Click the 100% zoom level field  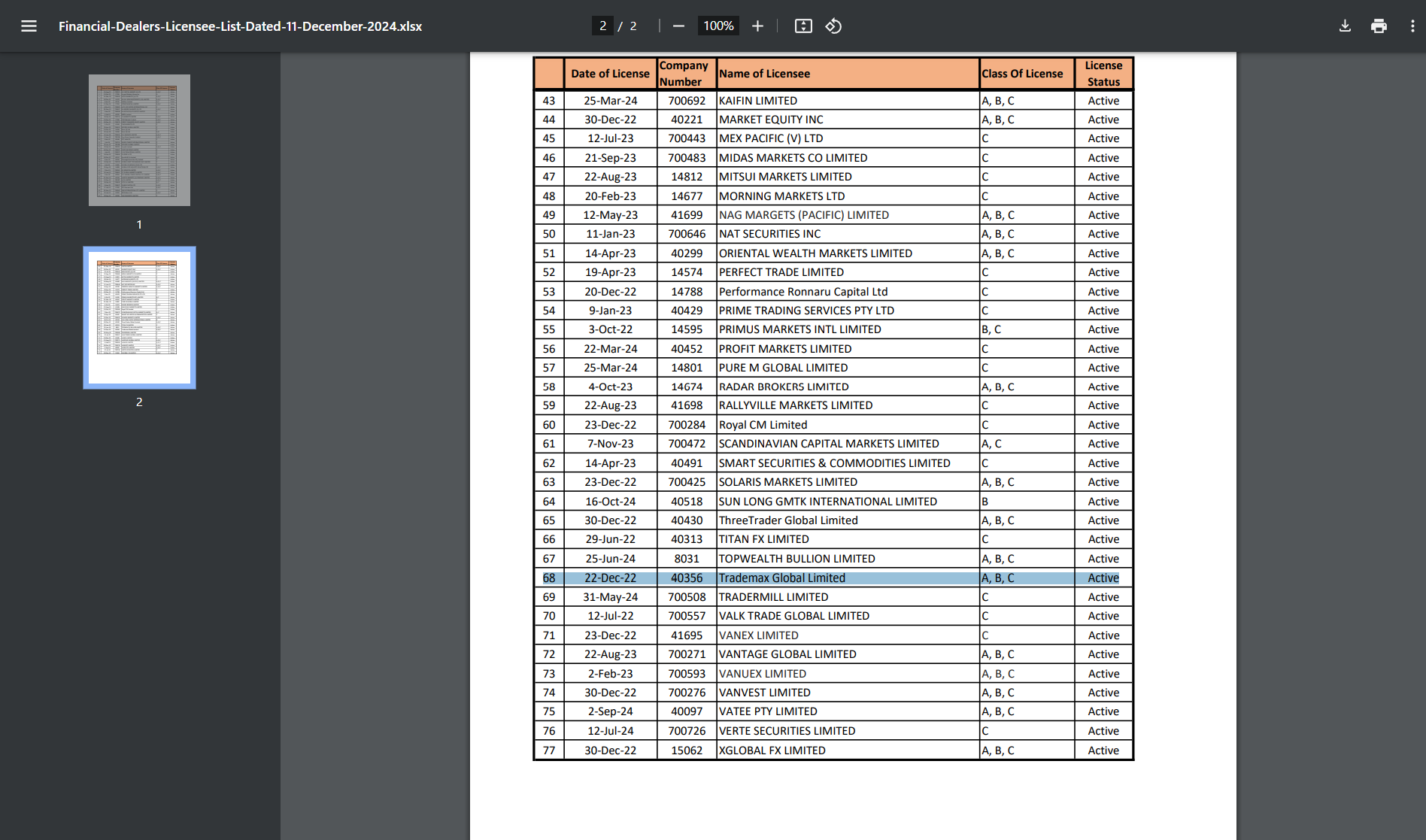pyautogui.click(x=718, y=26)
